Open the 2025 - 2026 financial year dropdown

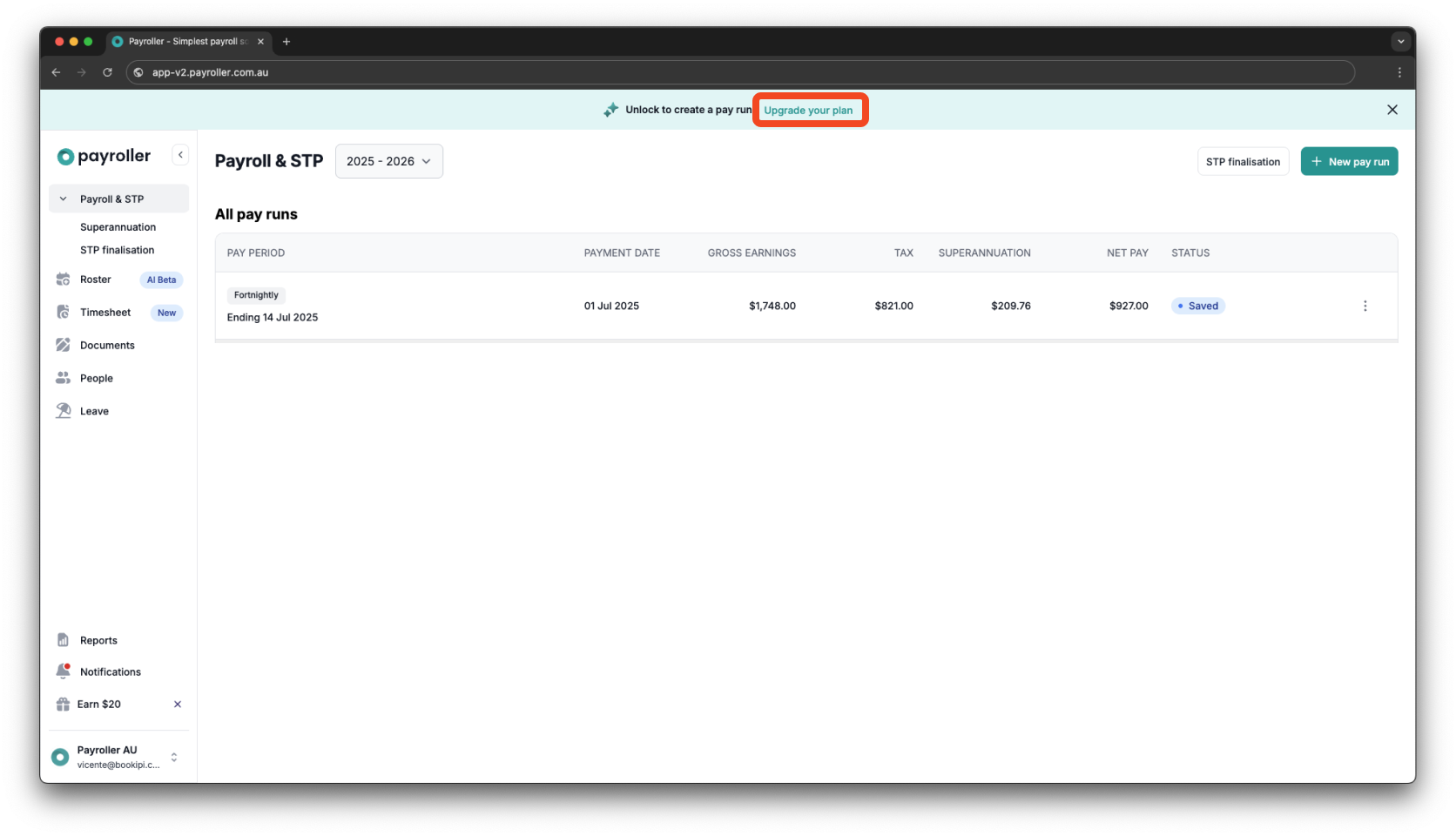click(388, 161)
